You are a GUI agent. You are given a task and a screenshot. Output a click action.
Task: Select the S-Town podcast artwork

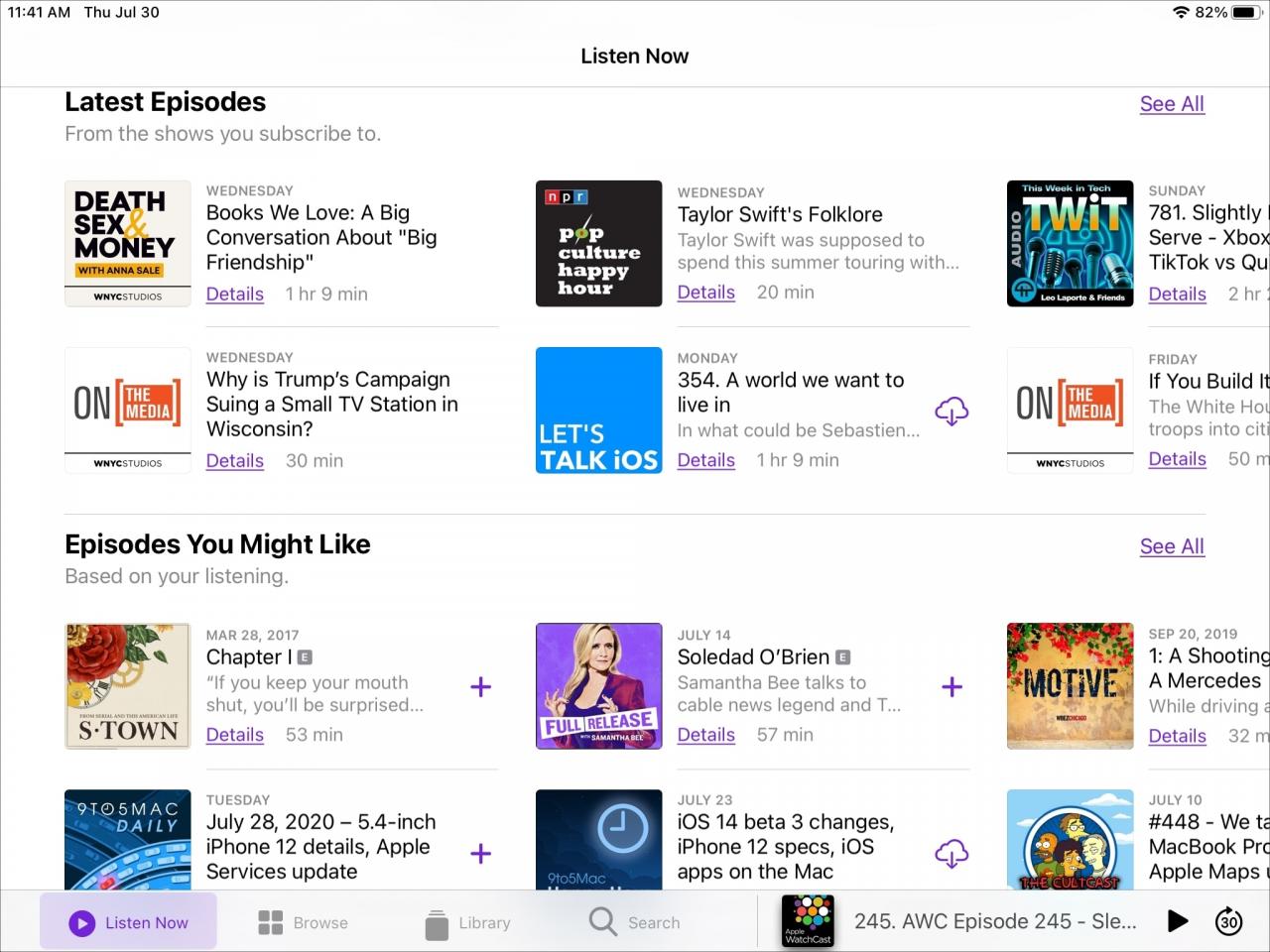(x=128, y=686)
